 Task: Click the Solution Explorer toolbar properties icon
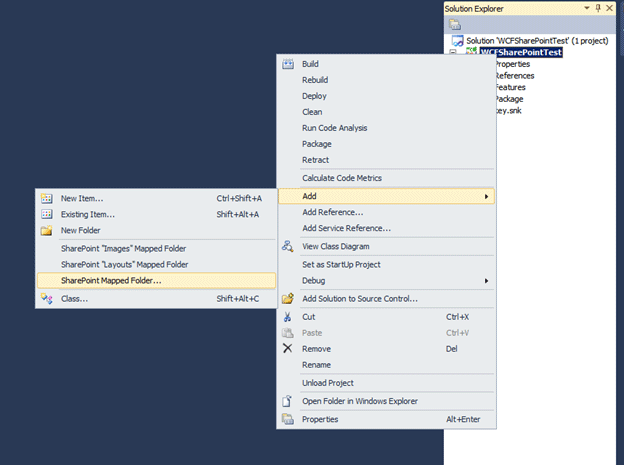tap(455, 25)
